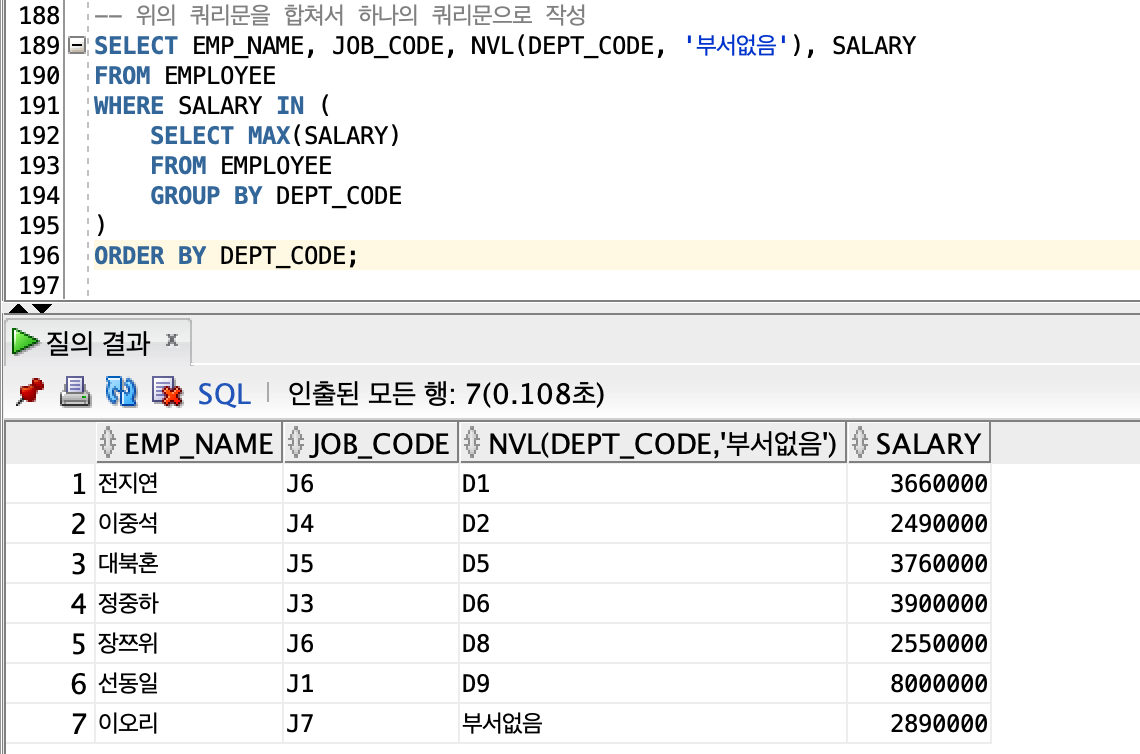
Task: Select the salary cell 2550000
Action: tap(919, 643)
